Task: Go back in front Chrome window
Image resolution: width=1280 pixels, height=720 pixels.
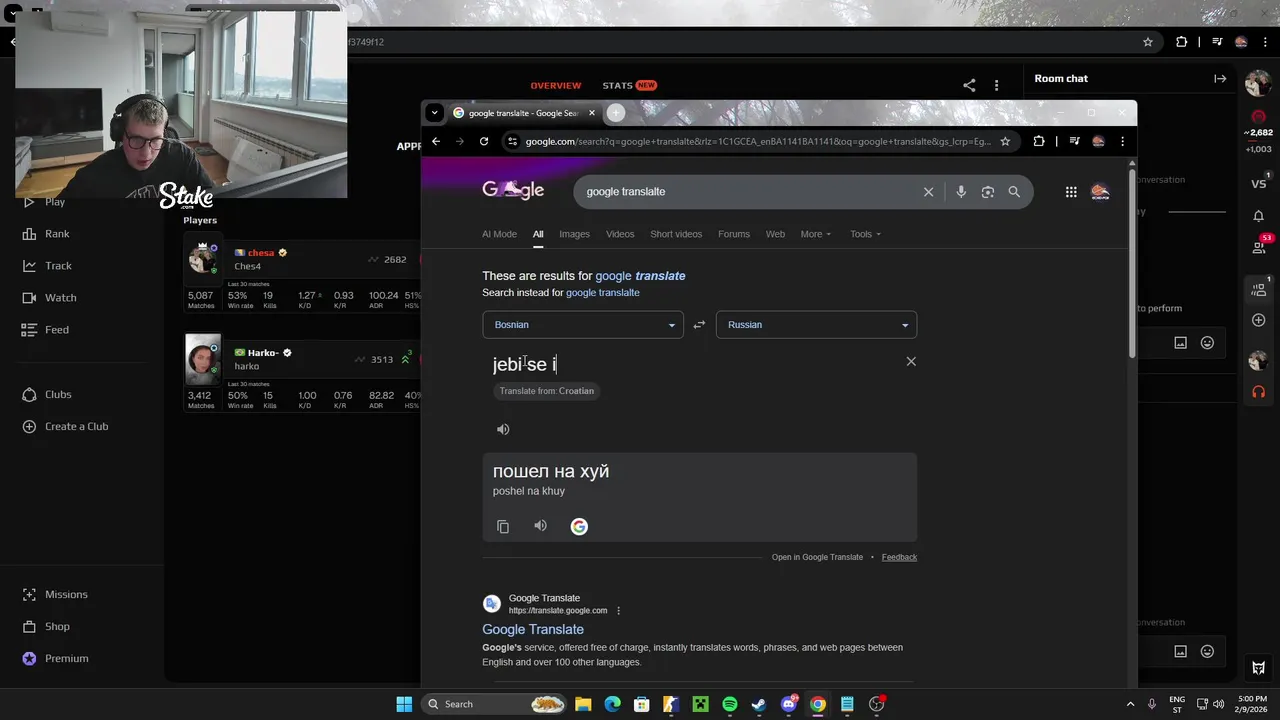Action: pyautogui.click(x=436, y=141)
